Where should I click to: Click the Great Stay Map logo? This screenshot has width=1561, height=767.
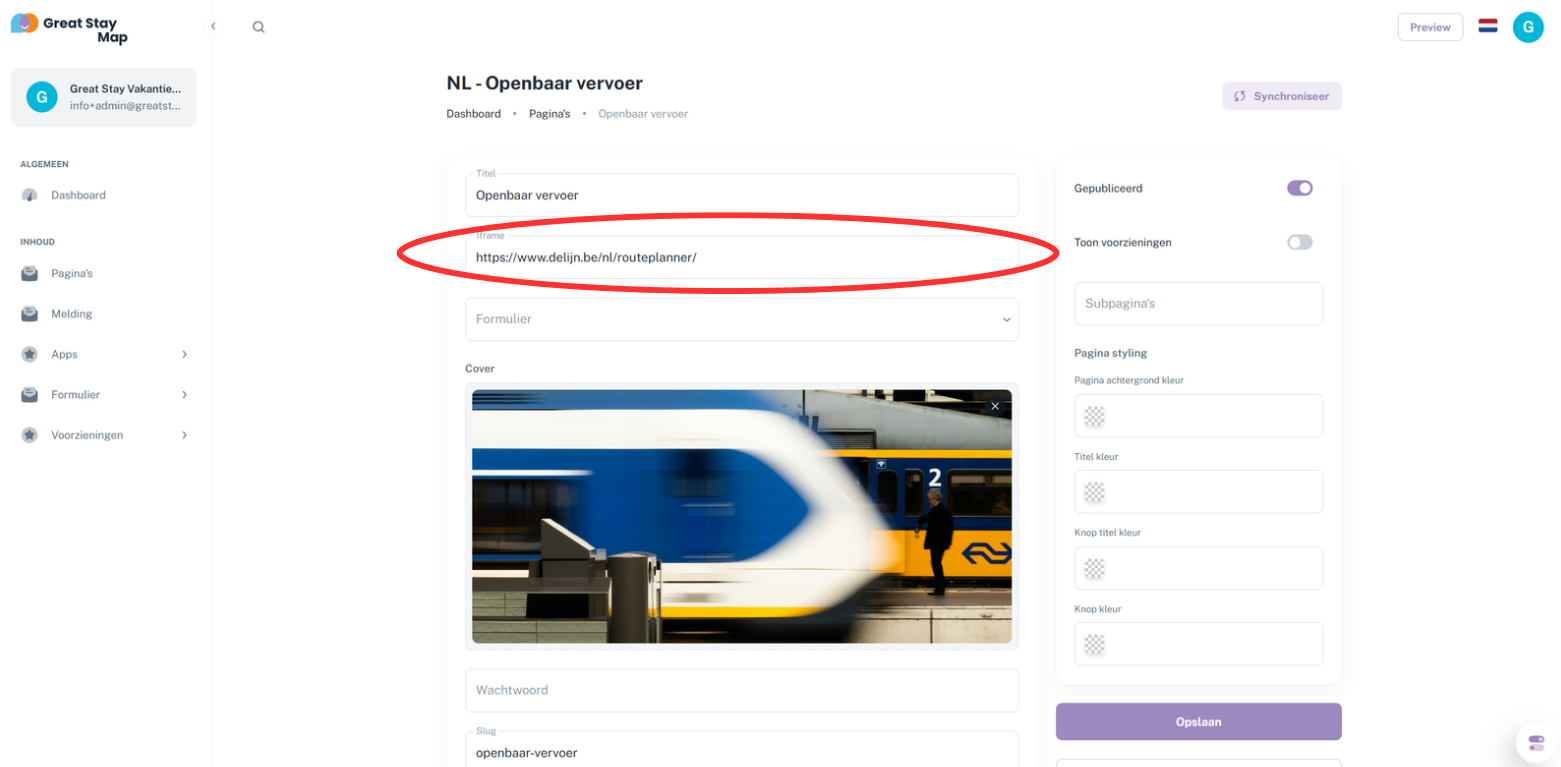70,29
